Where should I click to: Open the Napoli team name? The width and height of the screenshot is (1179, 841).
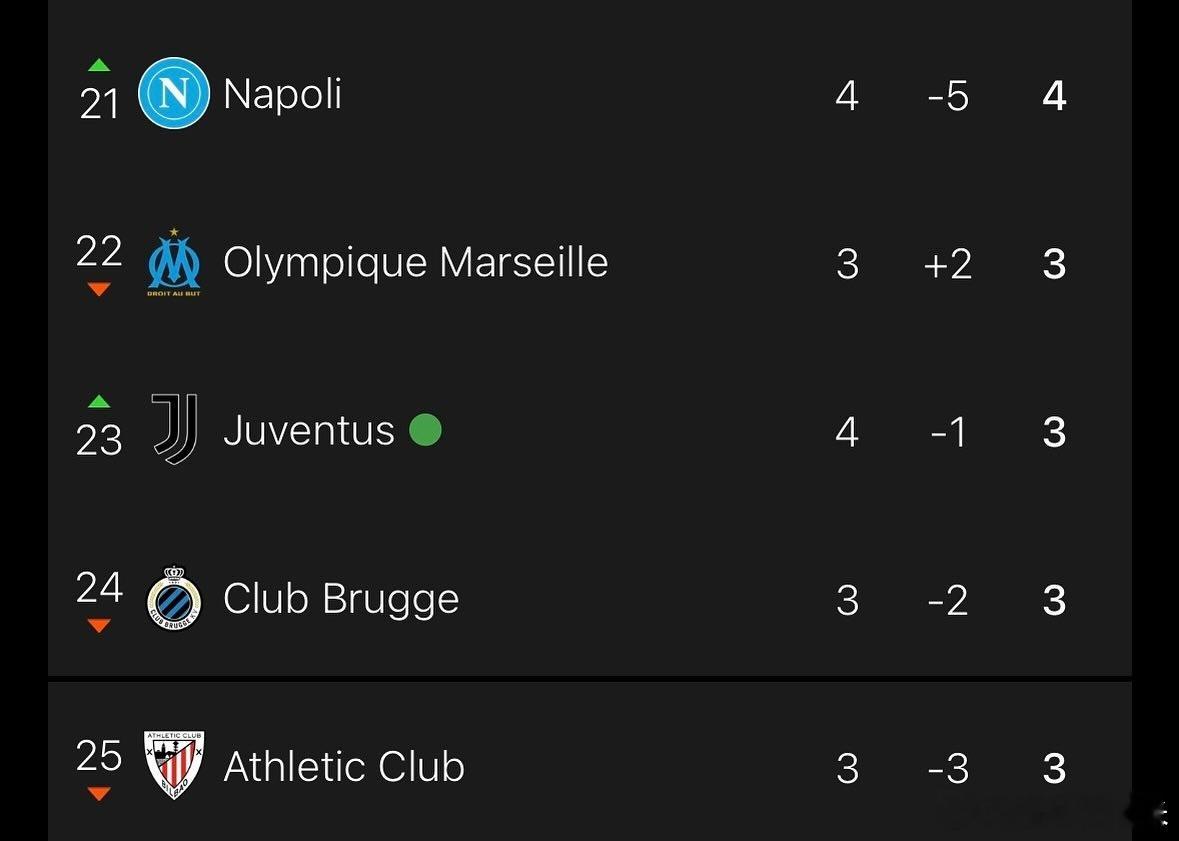click(x=282, y=94)
